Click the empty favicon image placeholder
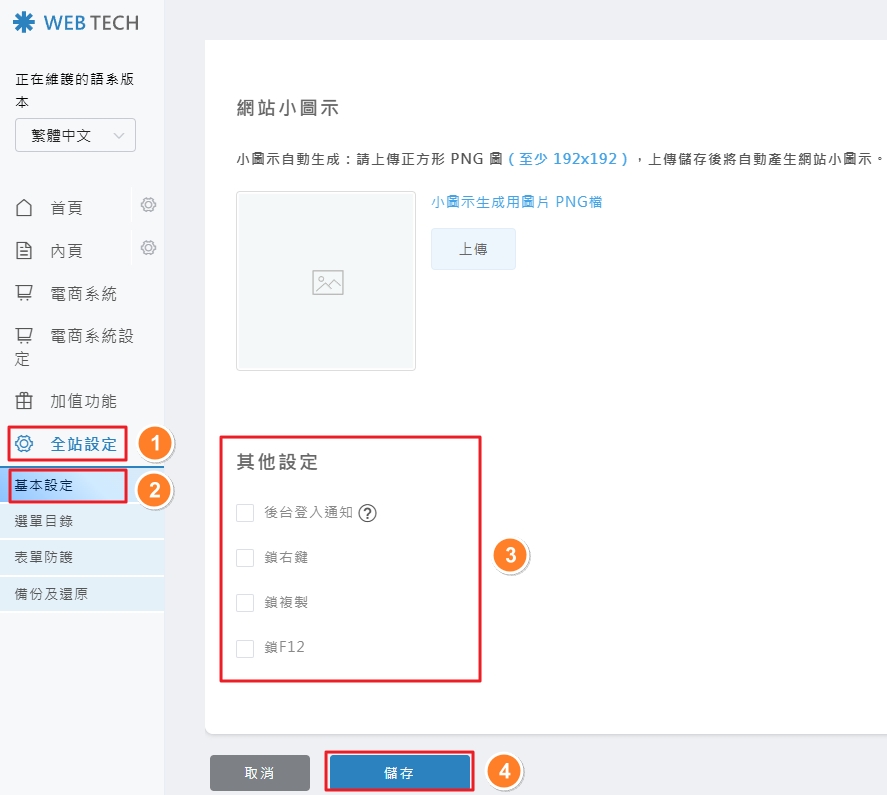887x795 pixels. pyautogui.click(x=325, y=281)
